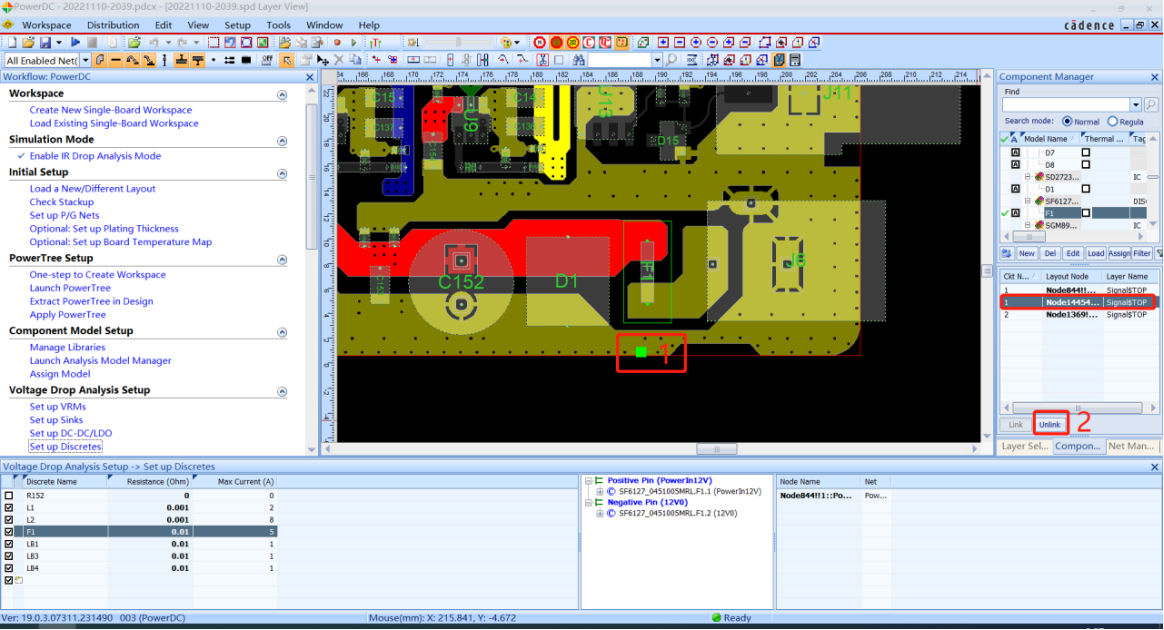Uncheck the LB4 discrete checkbox
The width and height of the screenshot is (1164, 630).
[9, 568]
